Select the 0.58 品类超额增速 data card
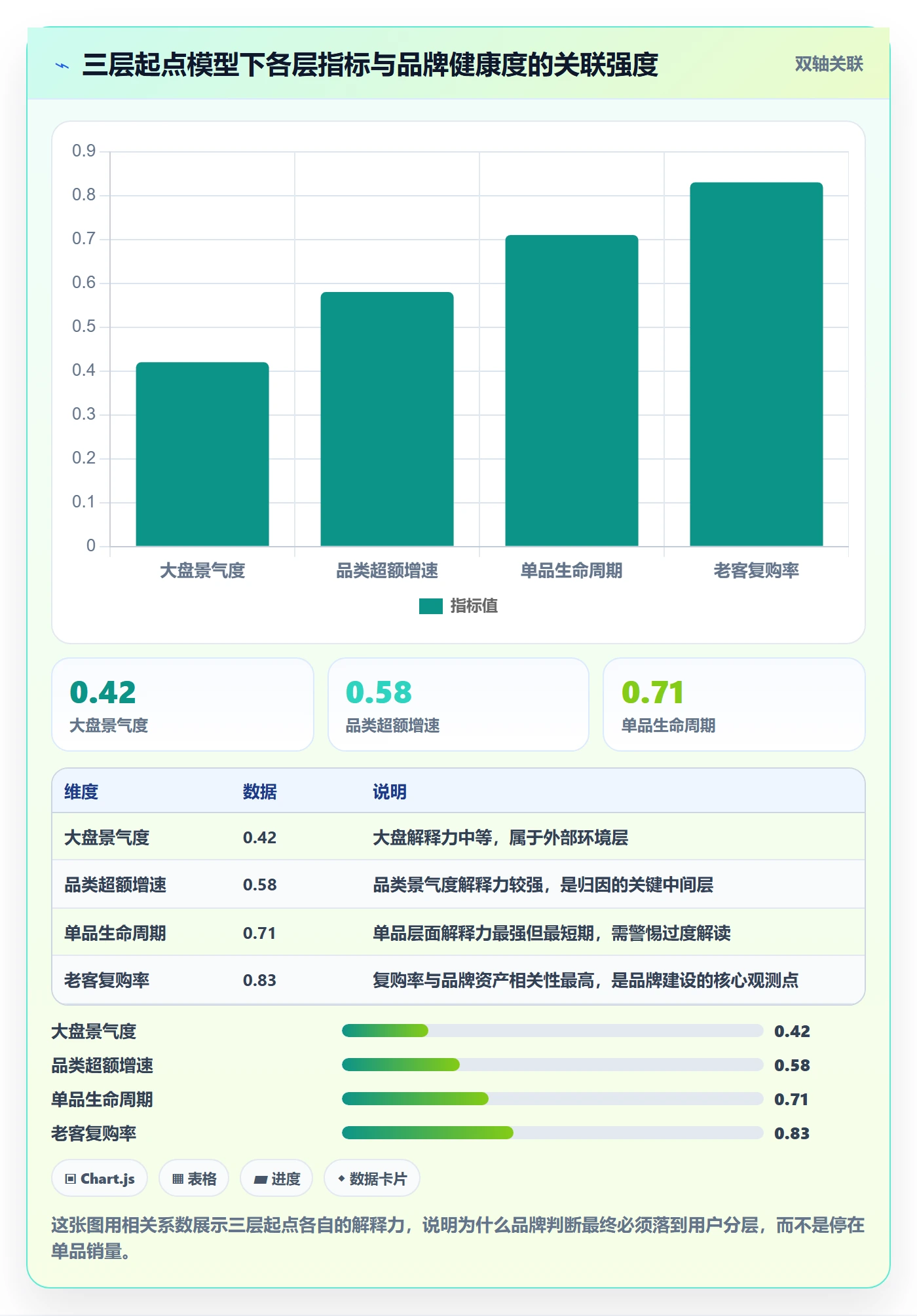917x1316 pixels. click(458, 704)
